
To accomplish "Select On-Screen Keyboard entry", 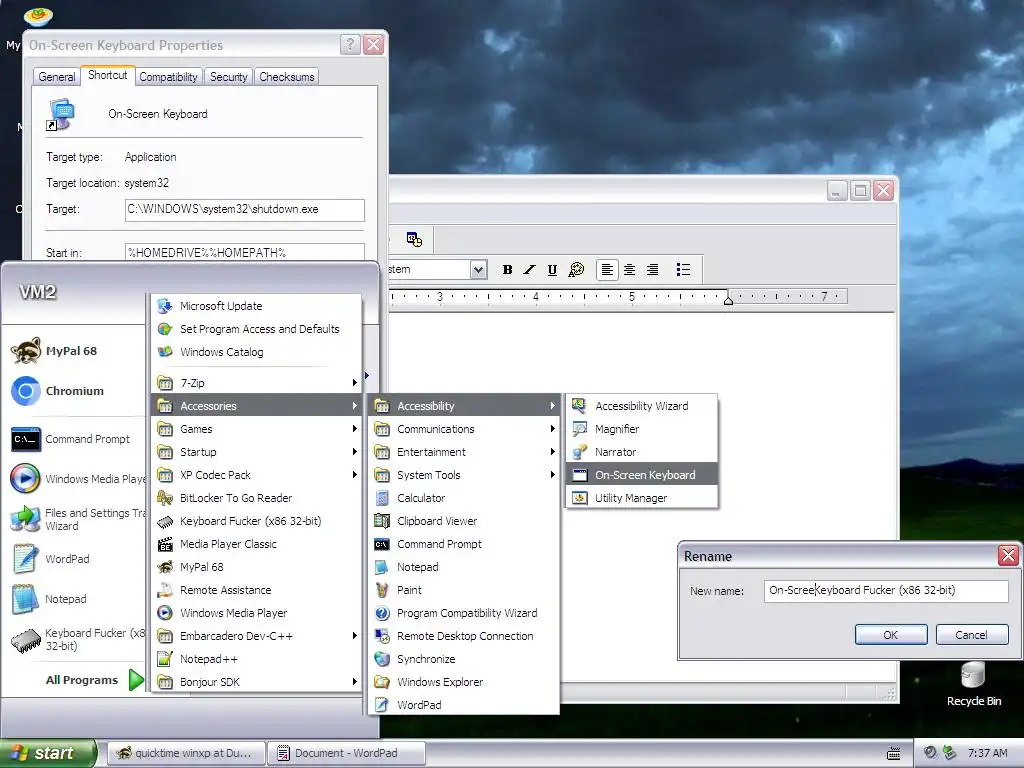I will click(x=643, y=475).
